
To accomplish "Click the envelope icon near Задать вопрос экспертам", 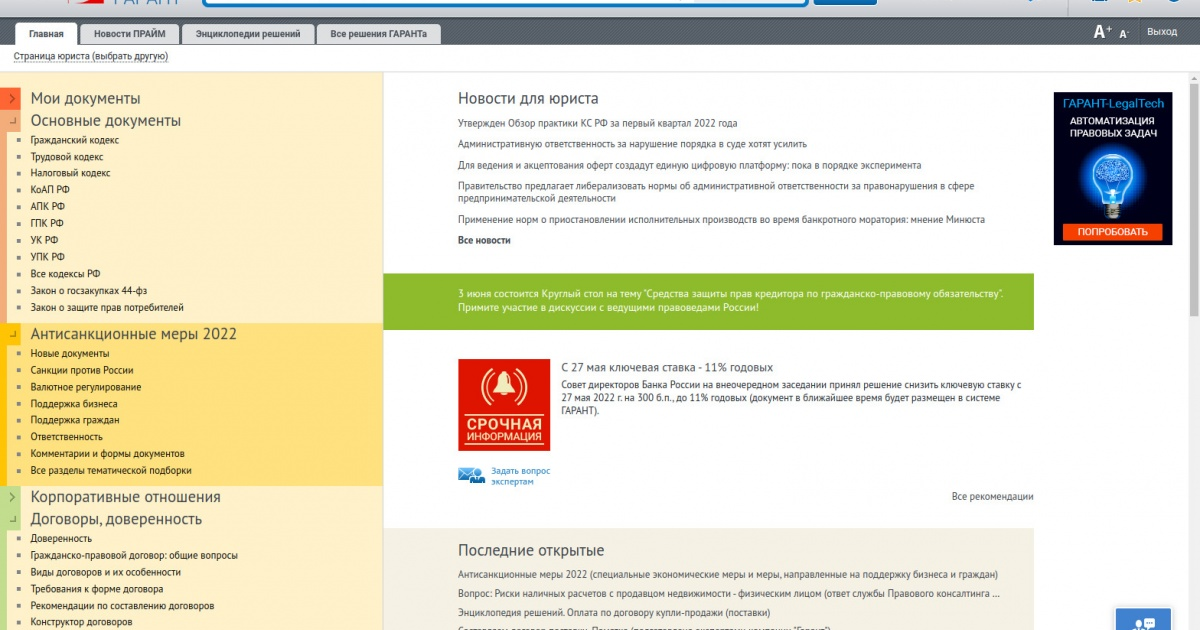I will [x=472, y=475].
